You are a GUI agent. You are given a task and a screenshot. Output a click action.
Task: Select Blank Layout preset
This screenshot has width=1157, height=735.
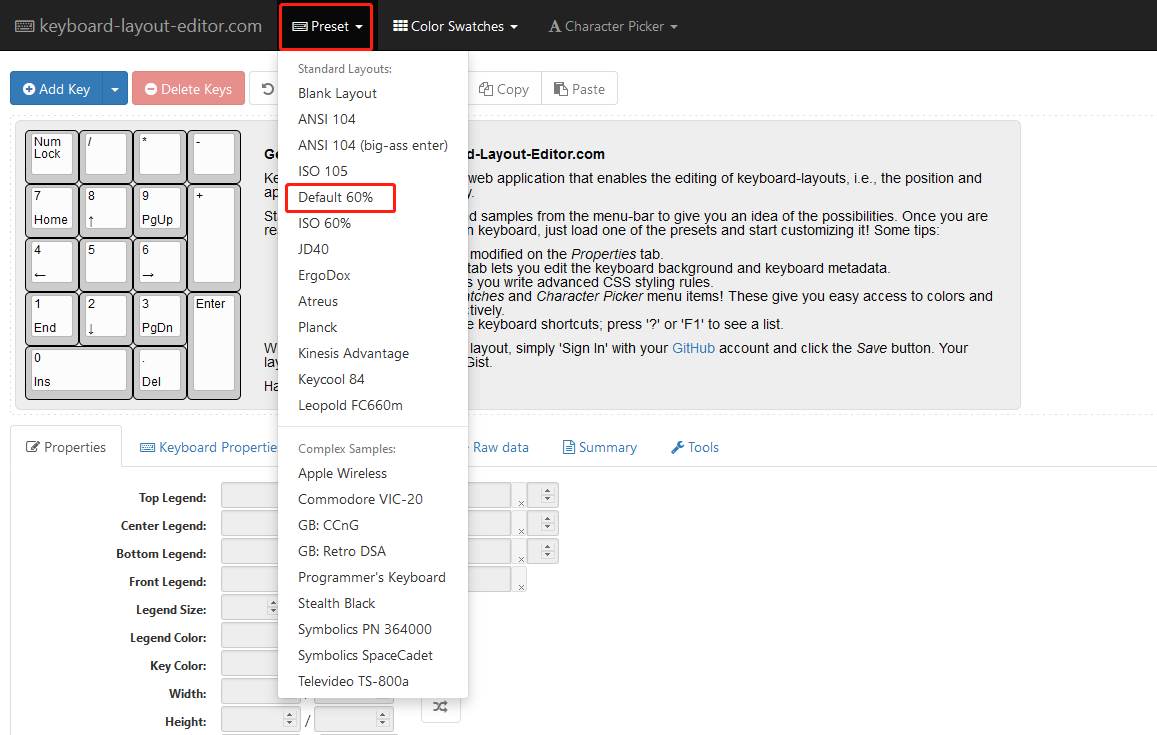pyautogui.click(x=337, y=94)
